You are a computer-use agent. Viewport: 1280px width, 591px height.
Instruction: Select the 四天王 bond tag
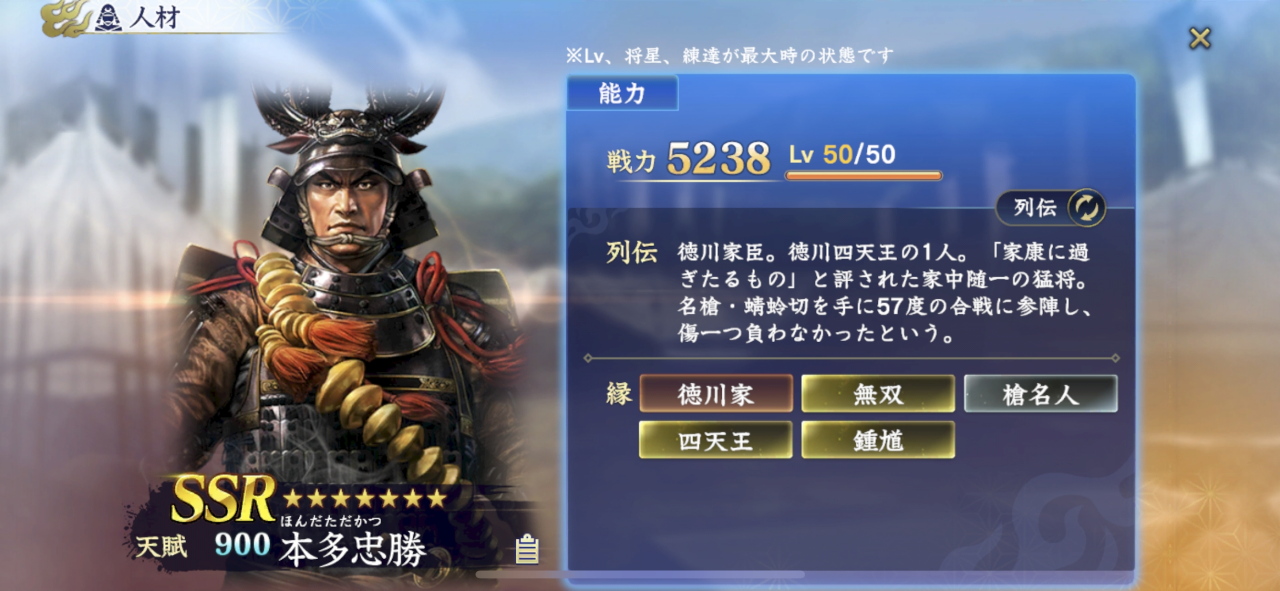pos(716,440)
